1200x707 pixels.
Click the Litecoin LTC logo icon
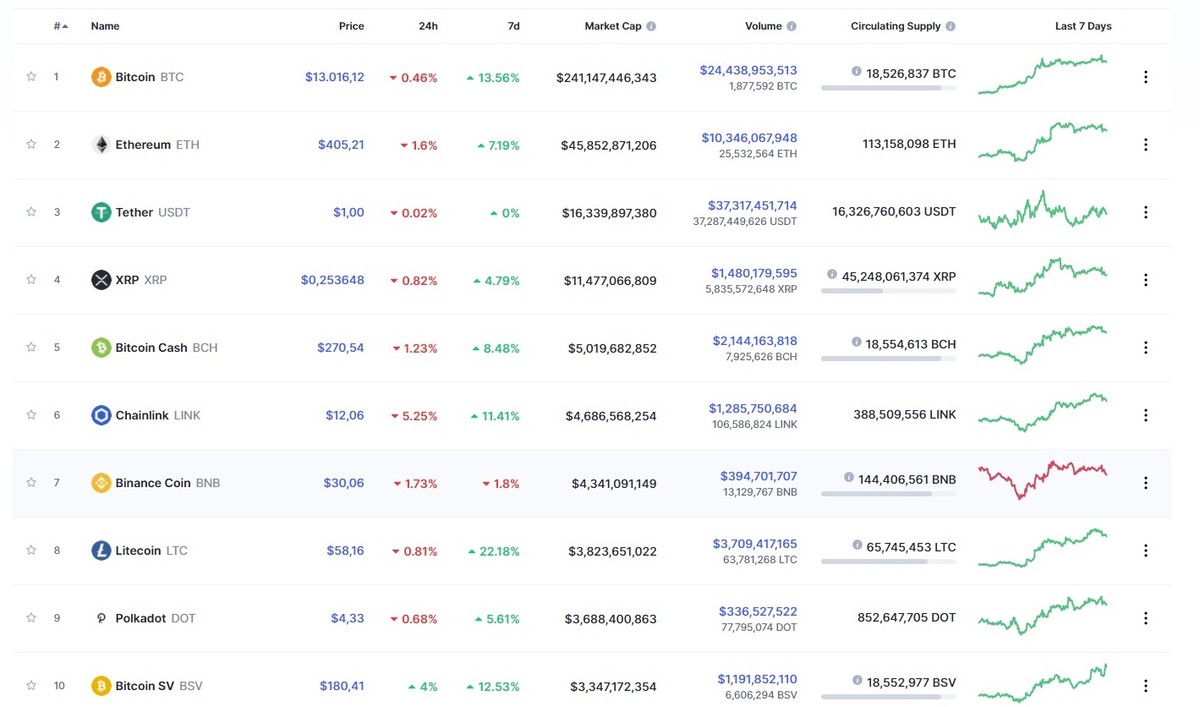coord(100,550)
